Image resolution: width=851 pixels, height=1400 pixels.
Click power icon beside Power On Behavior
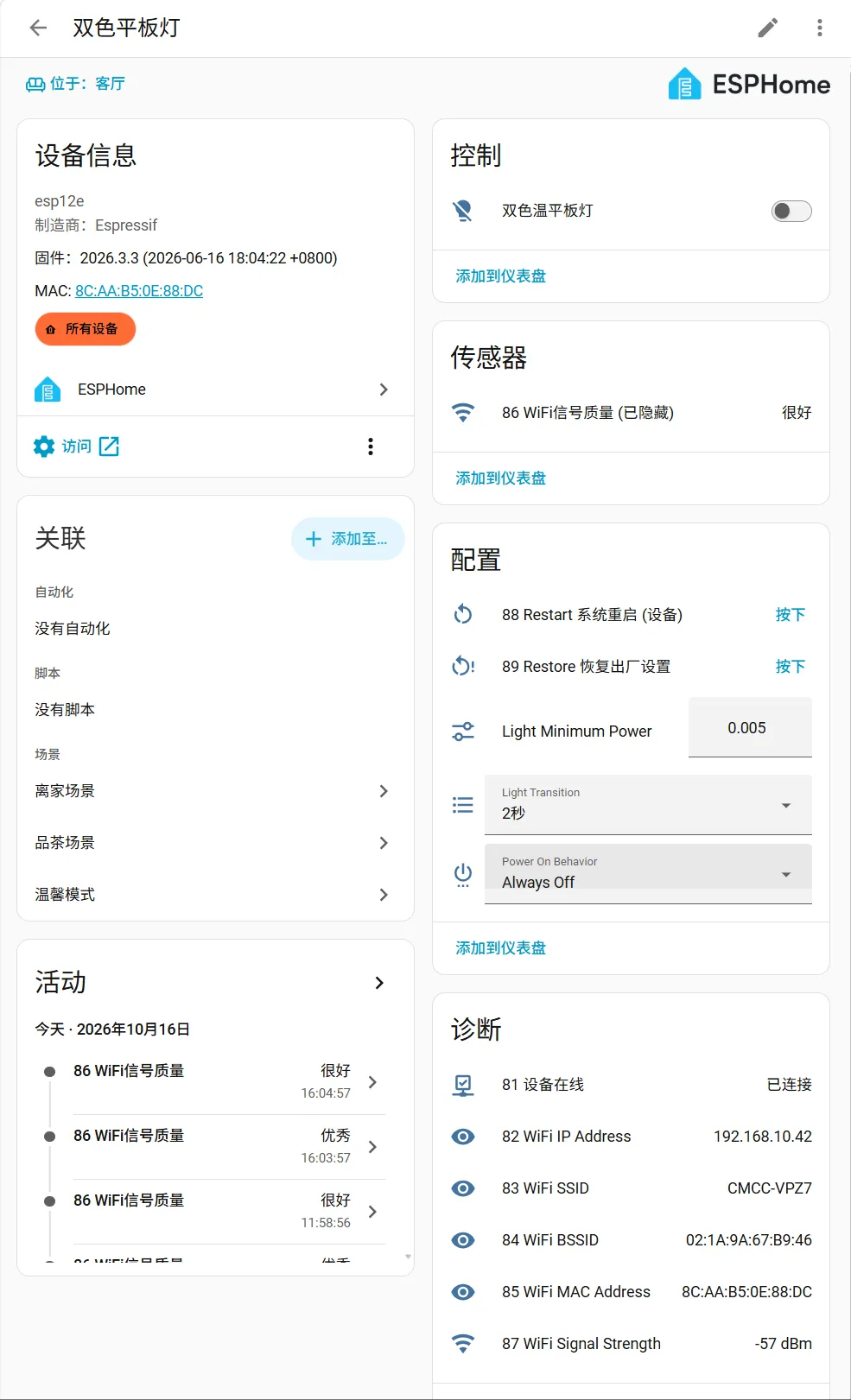click(463, 874)
